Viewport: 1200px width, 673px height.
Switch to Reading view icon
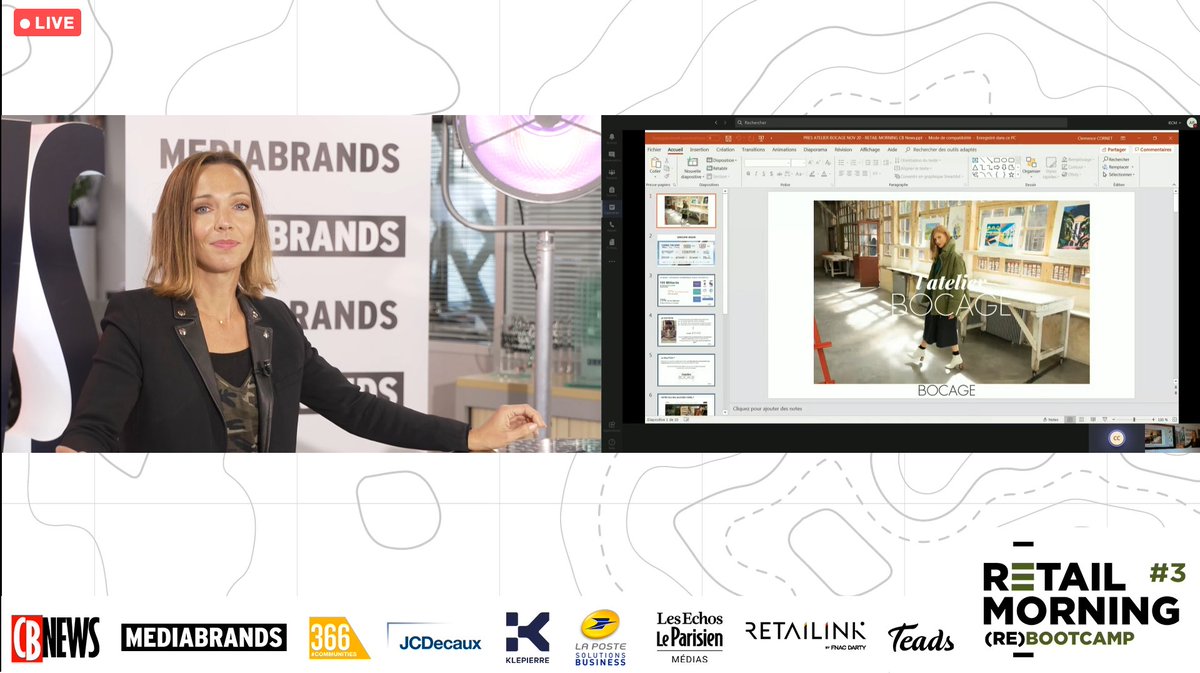(x=1093, y=419)
